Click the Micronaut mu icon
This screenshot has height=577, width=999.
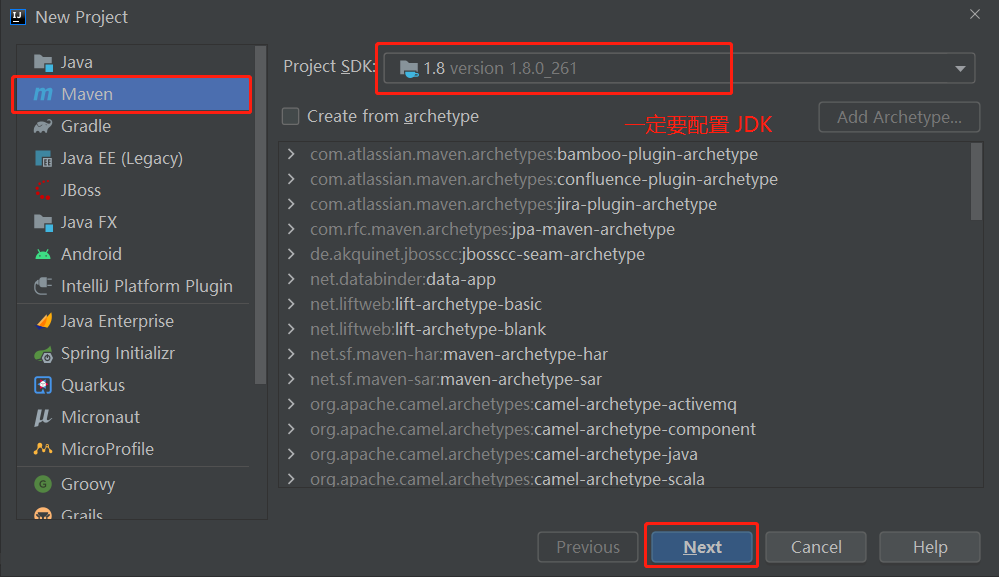43,417
